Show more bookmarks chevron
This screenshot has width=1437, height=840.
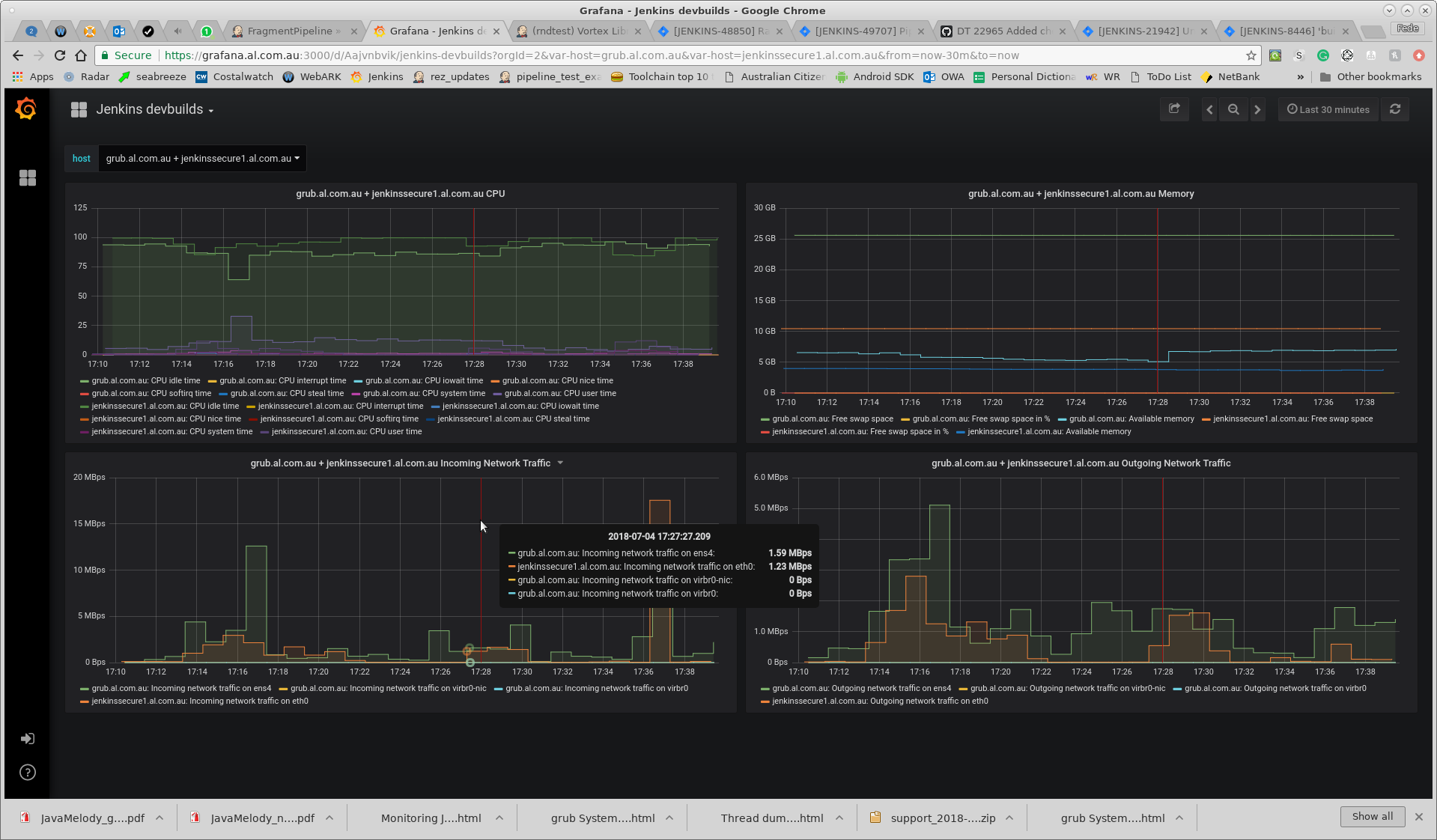[1300, 76]
